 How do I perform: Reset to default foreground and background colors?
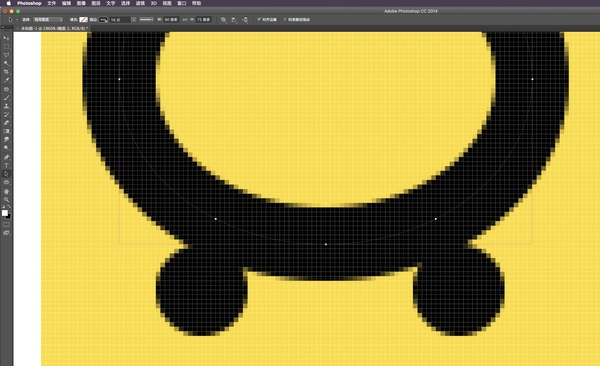point(3,207)
